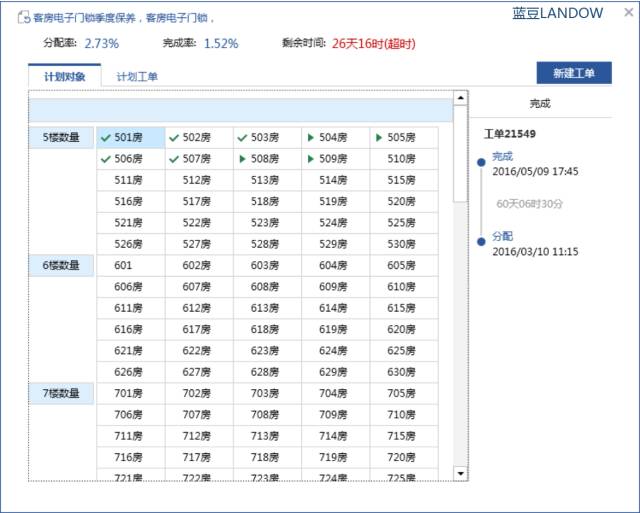640x513 pixels.
Task: Click the vertical scrollbar thumb
Action: click(460, 153)
